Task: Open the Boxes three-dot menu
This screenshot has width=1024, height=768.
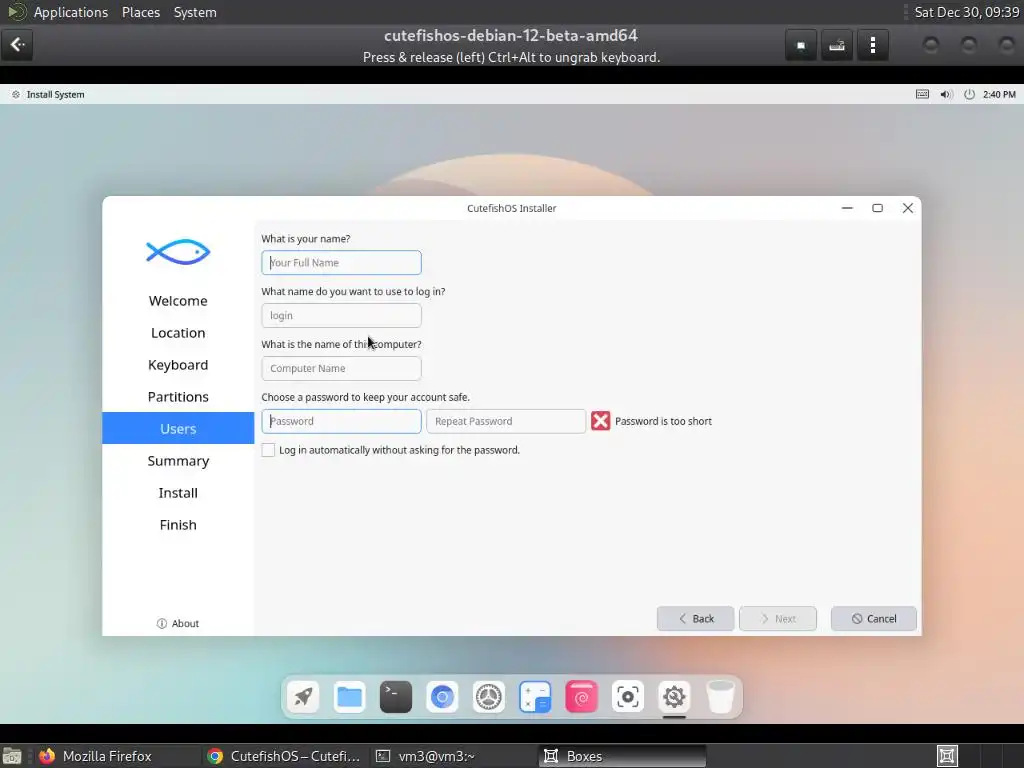Action: click(x=872, y=45)
